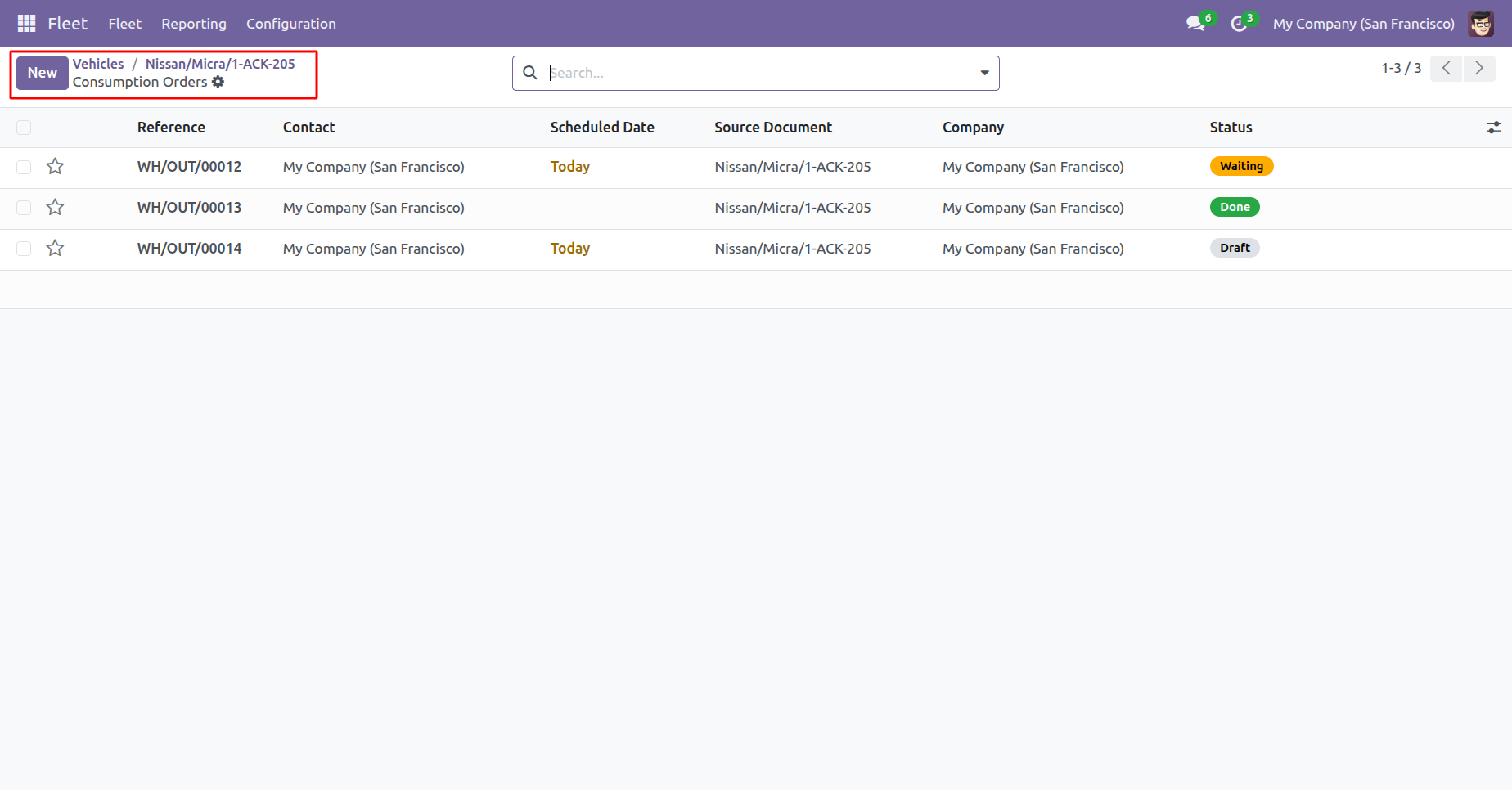Sort by the Reference column header
This screenshot has height=790, width=1512.
[x=171, y=128]
